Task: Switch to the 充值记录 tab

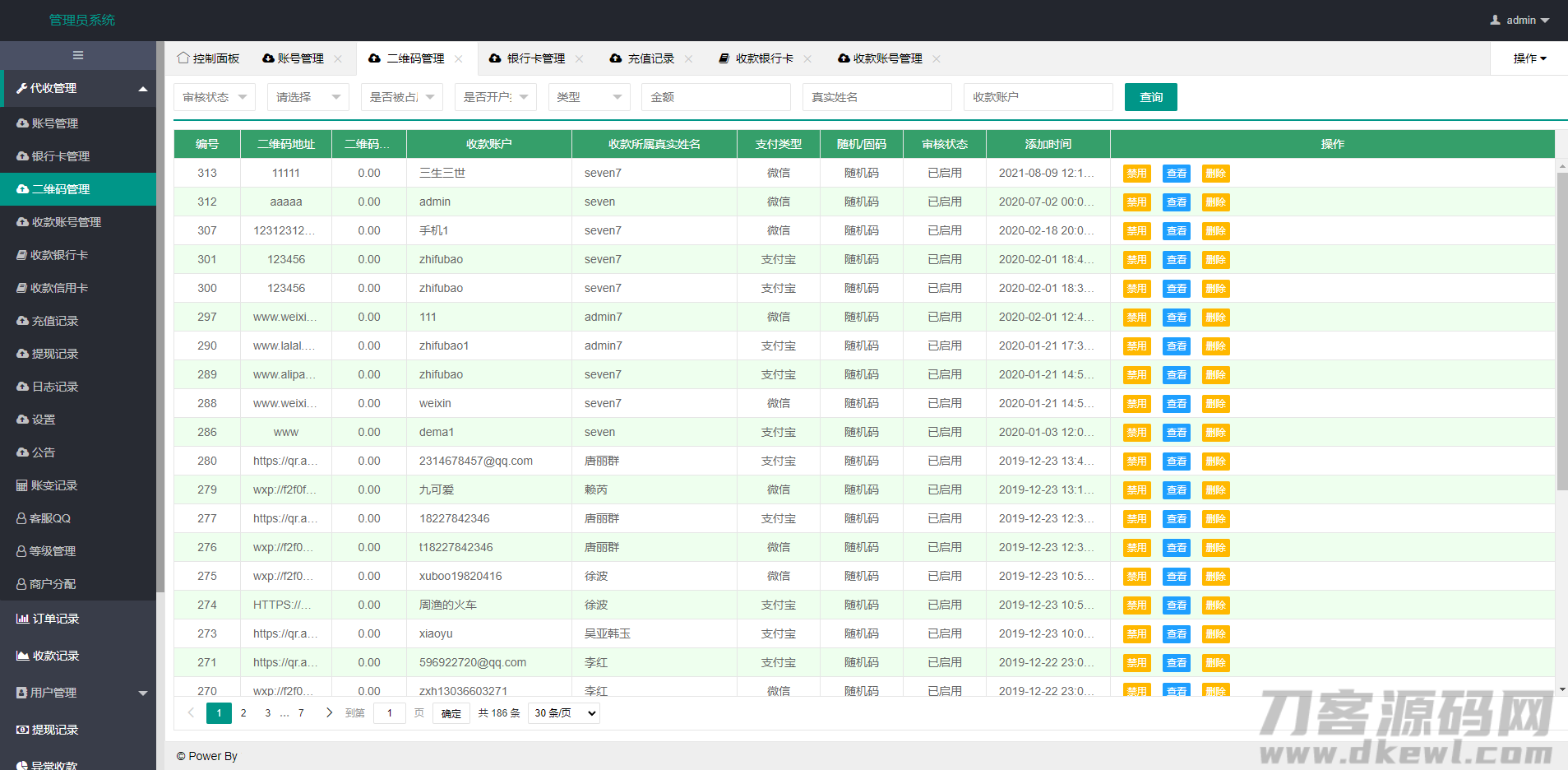Action: (x=650, y=58)
